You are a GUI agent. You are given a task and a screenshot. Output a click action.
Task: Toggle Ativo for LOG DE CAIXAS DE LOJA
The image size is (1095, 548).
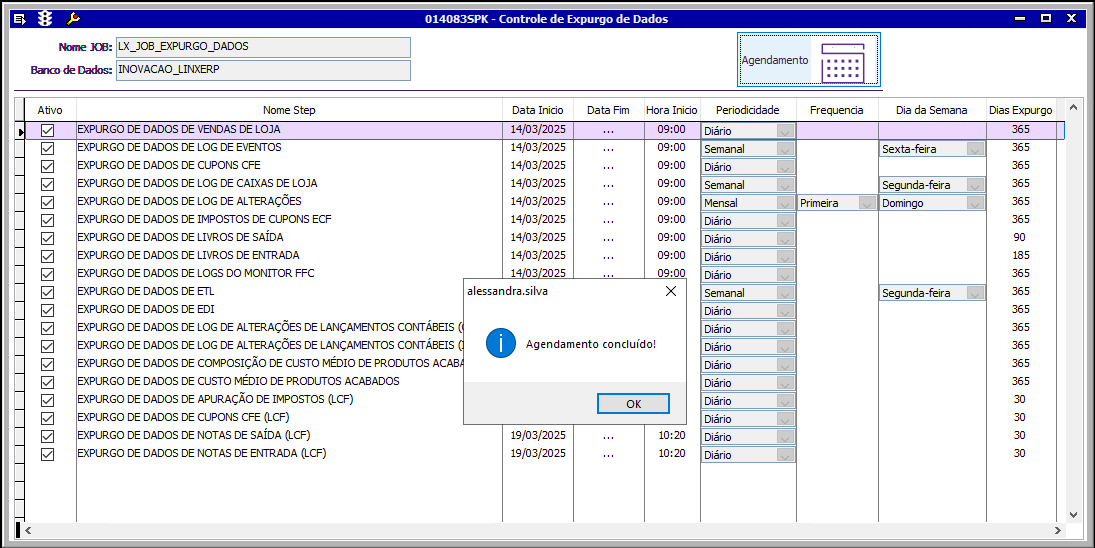click(47, 184)
